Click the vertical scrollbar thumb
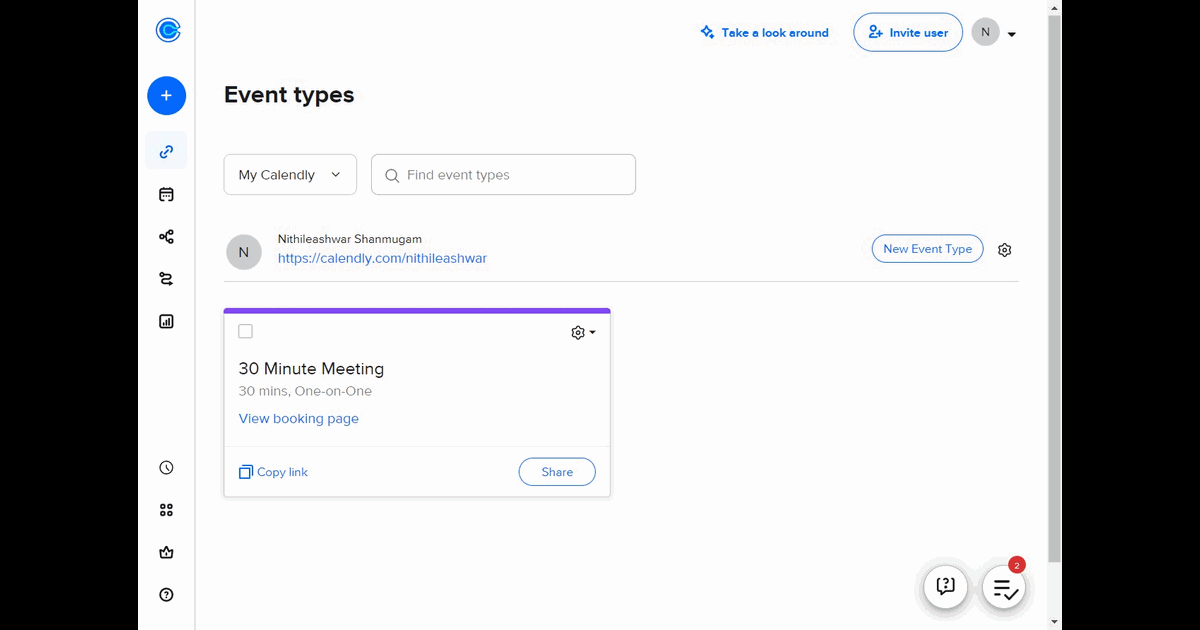This screenshot has width=1200, height=630. (1054, 290)
